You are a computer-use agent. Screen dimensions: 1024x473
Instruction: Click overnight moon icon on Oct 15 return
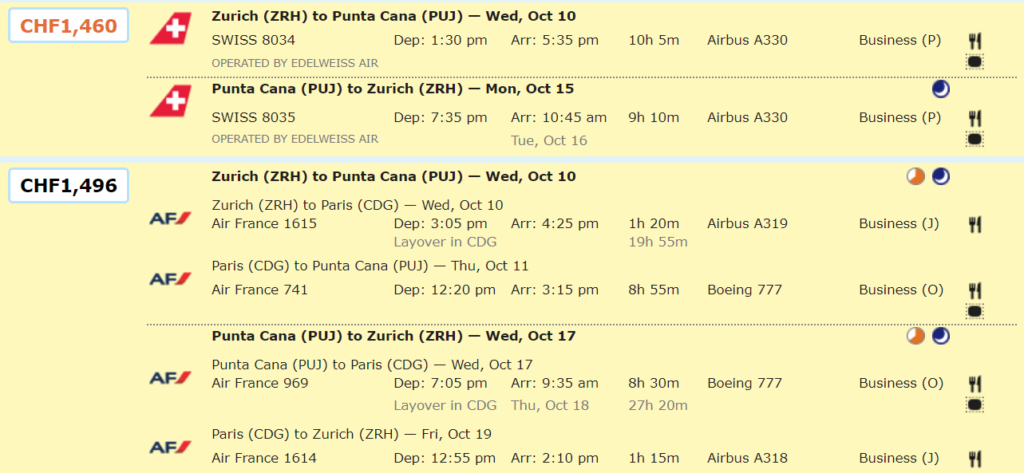[940, 90]
